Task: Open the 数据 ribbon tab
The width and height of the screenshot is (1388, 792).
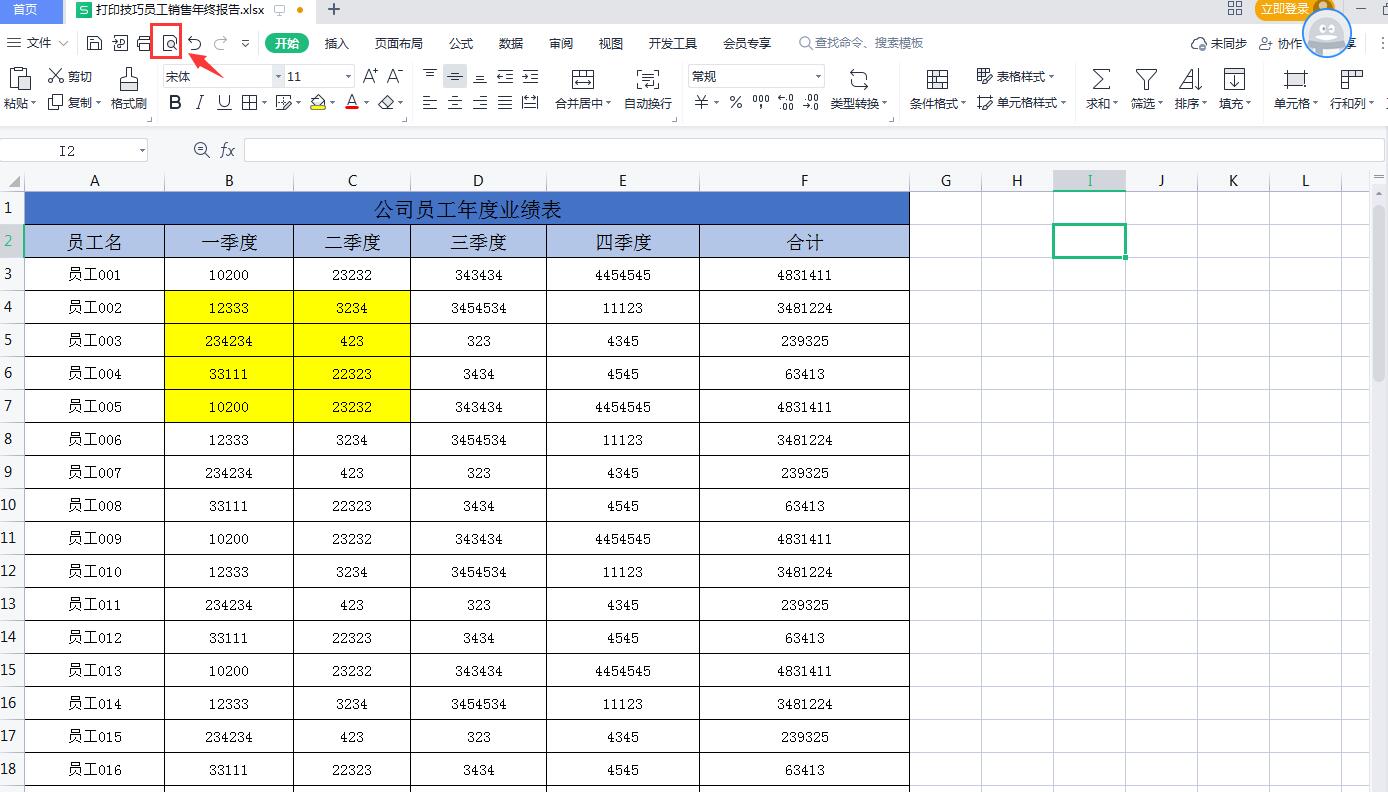Action: click(x=510, y=43)
